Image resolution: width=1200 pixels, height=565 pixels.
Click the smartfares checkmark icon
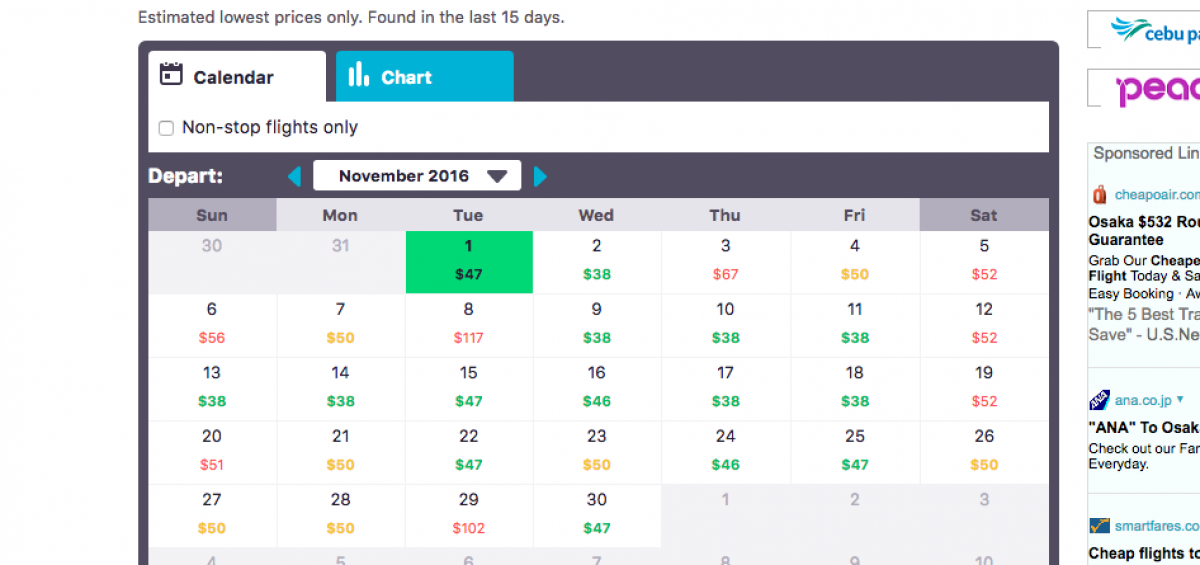pyautogui.click(x=1100, y=526)
